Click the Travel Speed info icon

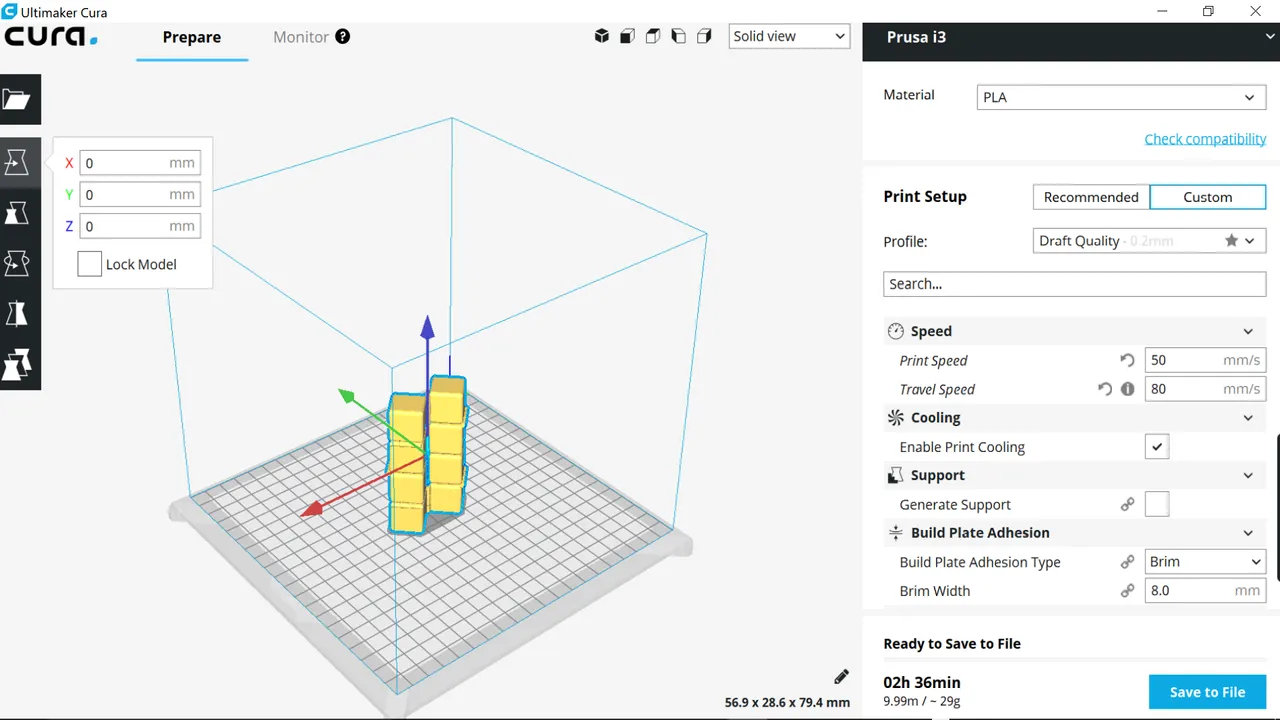(1128, 389)
